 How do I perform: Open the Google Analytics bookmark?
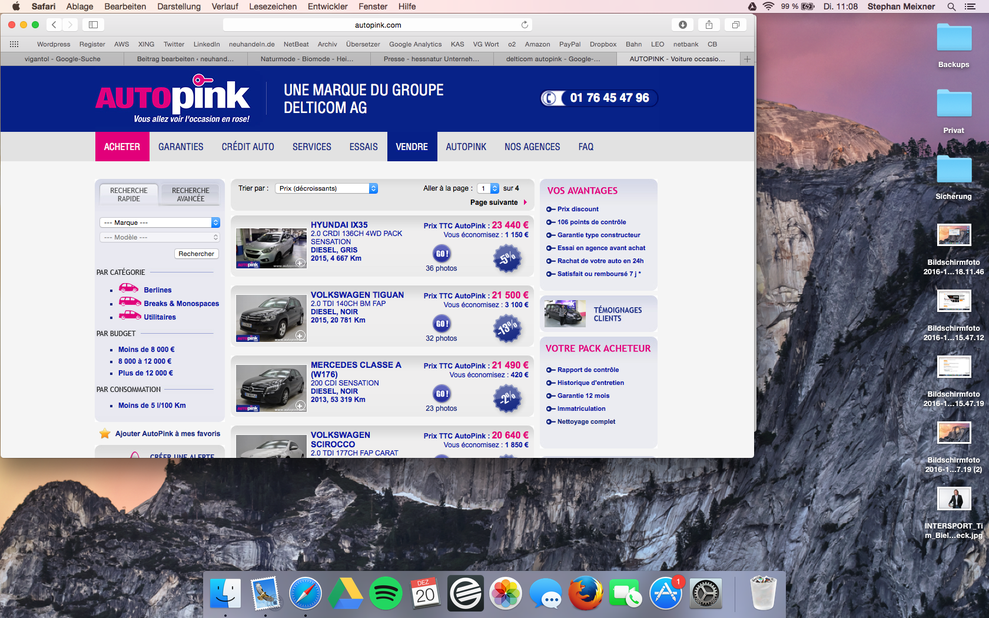click(415, 44)
